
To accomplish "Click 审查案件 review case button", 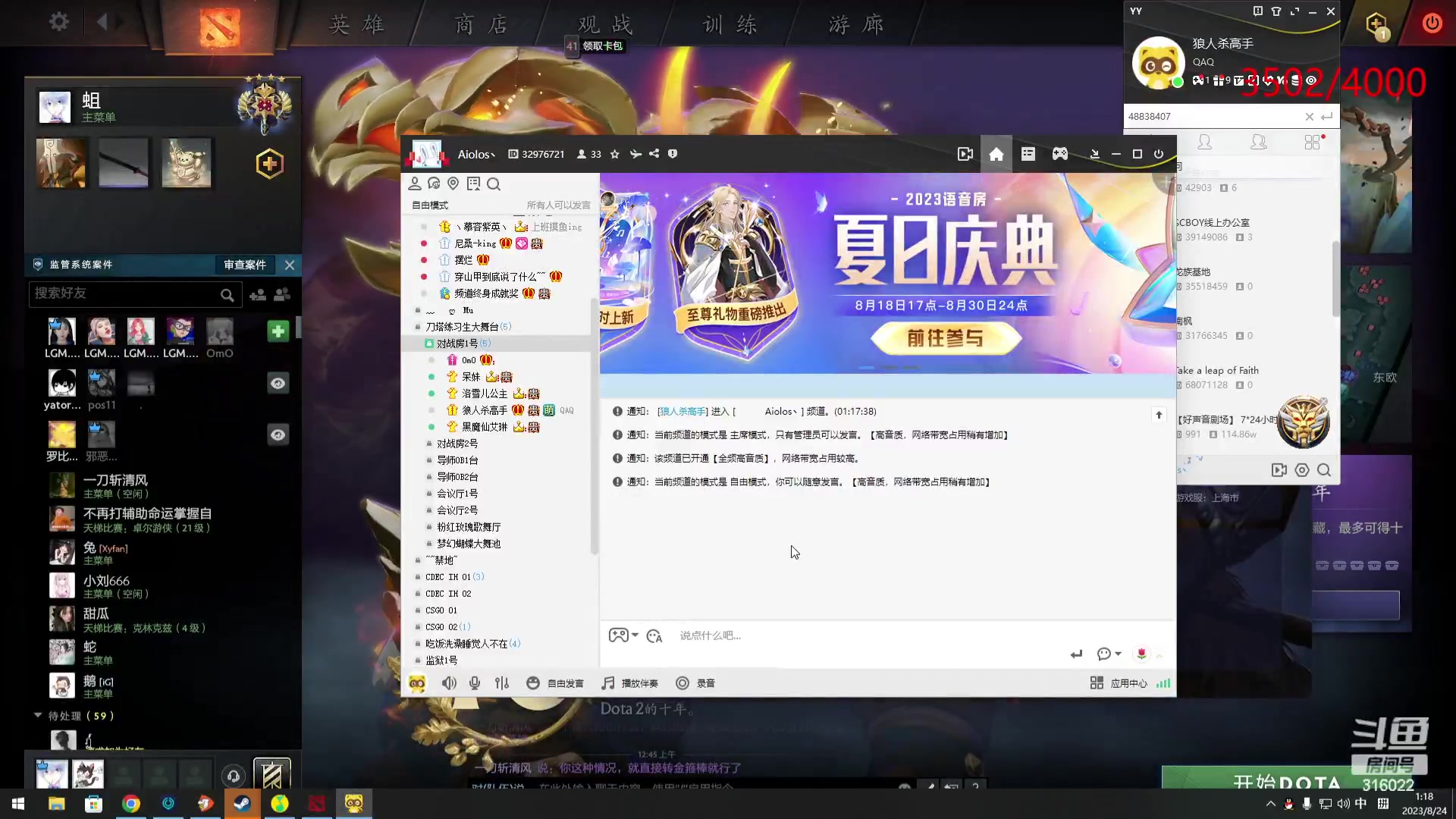I will 245,265.
